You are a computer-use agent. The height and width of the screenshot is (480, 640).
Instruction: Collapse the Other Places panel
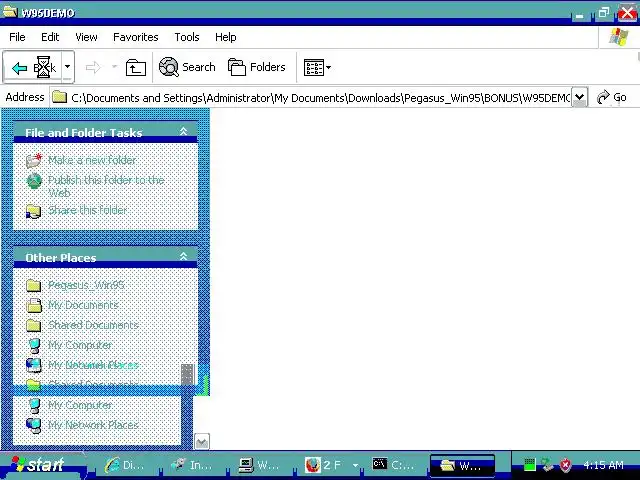[184, 256]
